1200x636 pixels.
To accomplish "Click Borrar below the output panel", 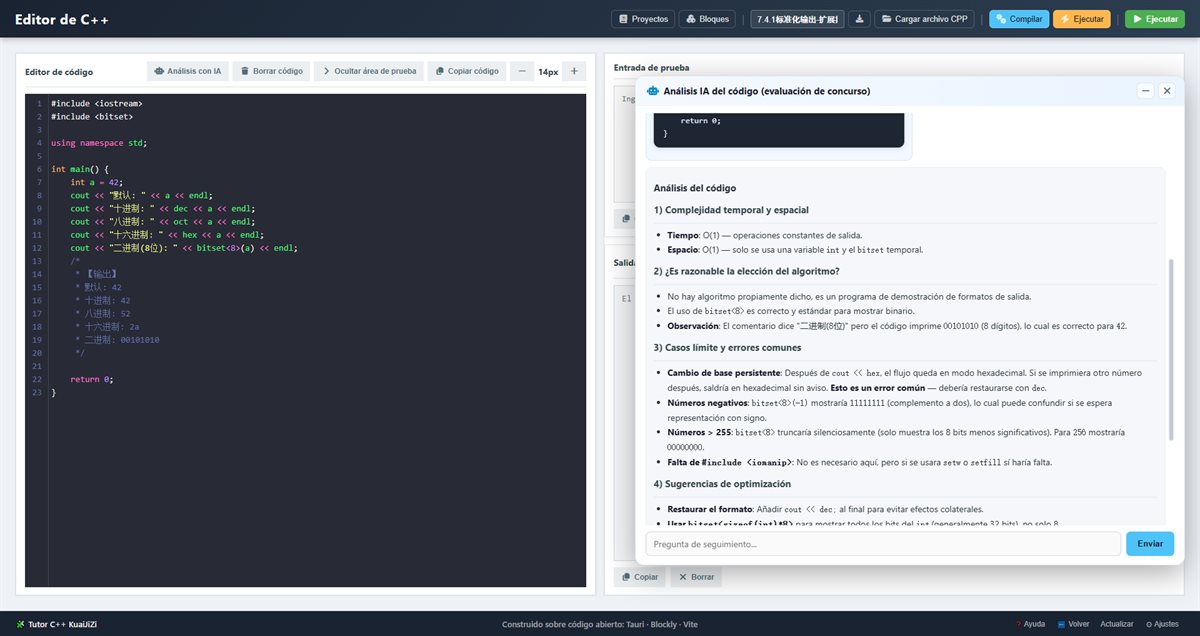I will pyautogui.click(x=696, y=577).
